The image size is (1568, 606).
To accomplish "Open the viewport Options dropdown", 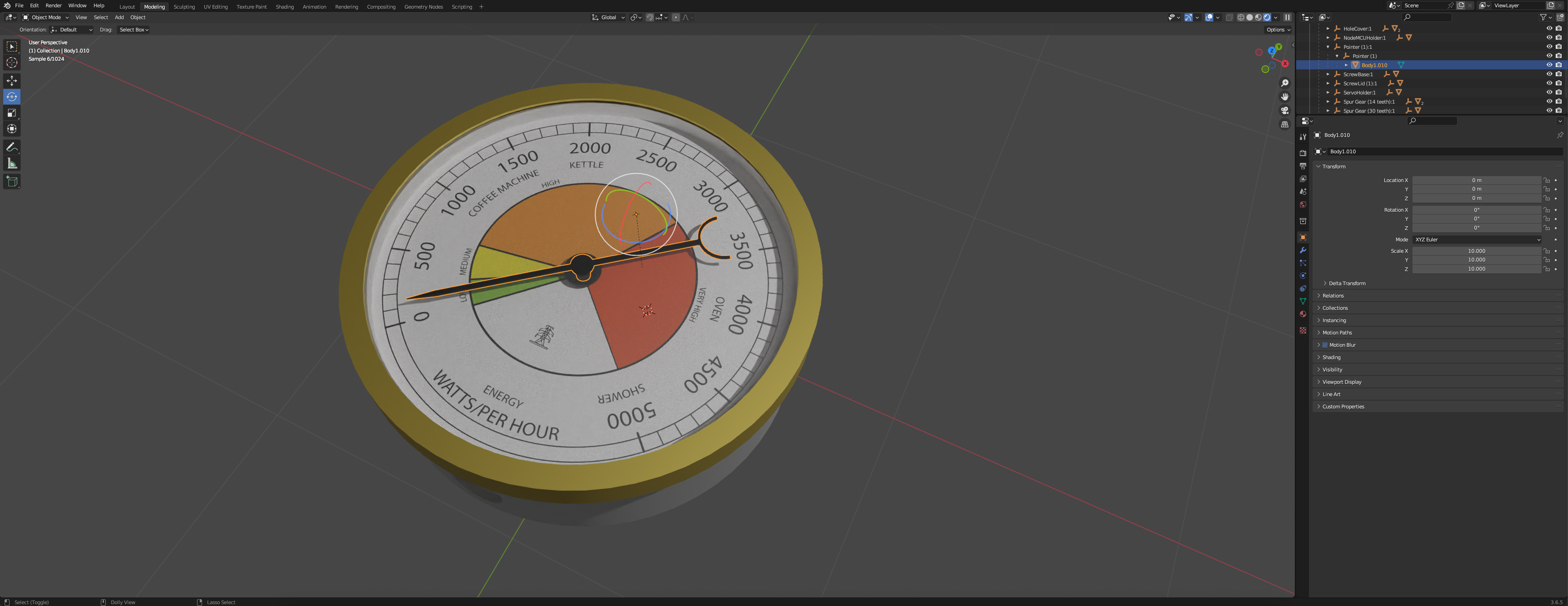I will (x=1277, y=29).
